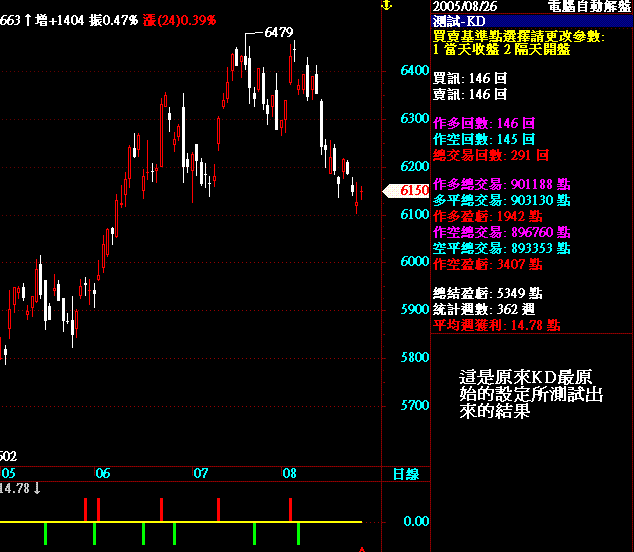Click the 08 month label on time axis

pos(290,473)
